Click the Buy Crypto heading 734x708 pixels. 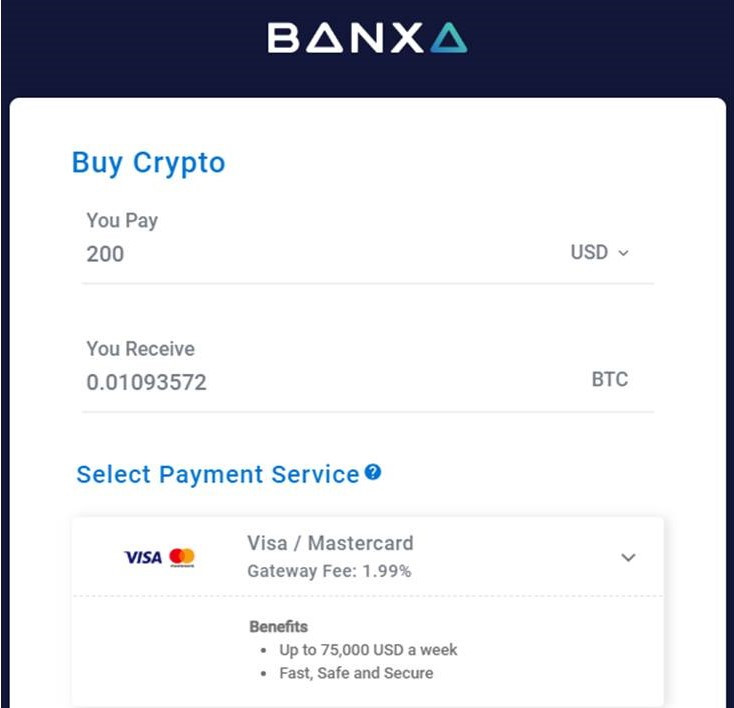[x=148, y=163]
